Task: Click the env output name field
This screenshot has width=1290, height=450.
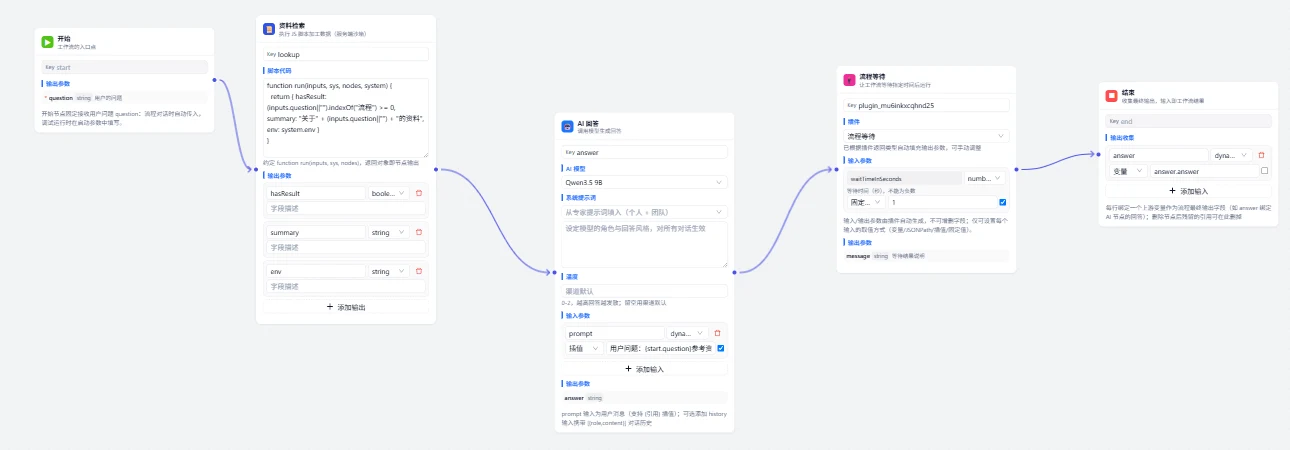Action: (x=315, y=271)
